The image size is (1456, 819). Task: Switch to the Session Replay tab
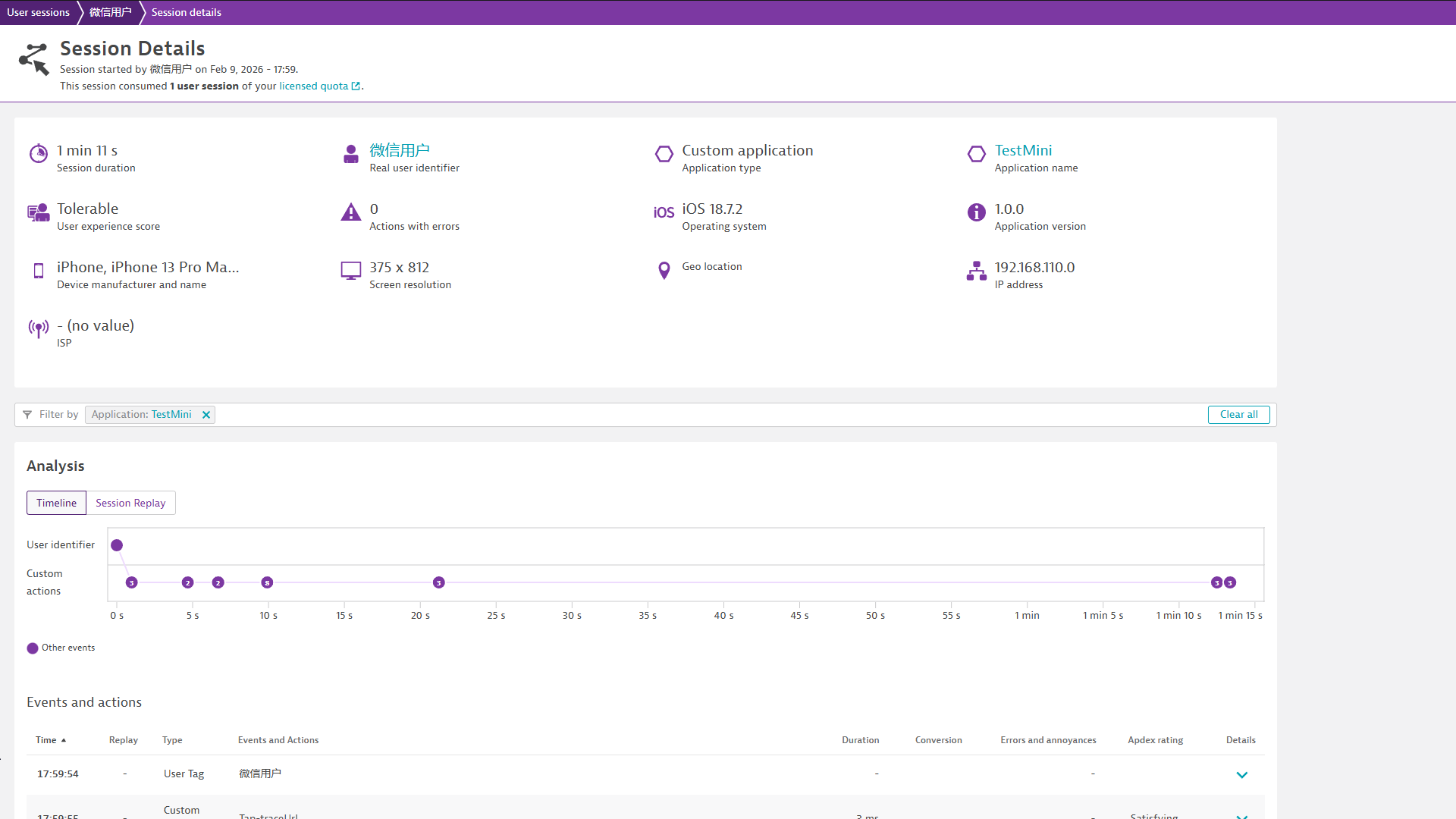click(x=130, y=503)
